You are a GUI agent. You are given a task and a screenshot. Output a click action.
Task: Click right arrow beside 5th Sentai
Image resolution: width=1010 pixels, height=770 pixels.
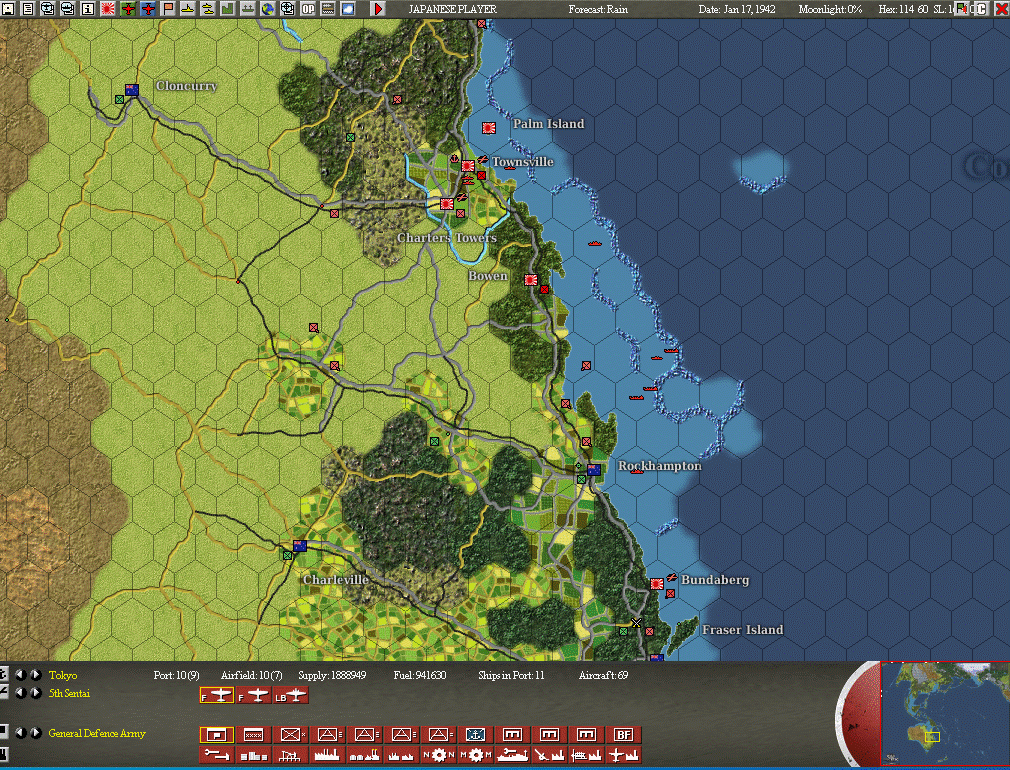pos(35,693)
